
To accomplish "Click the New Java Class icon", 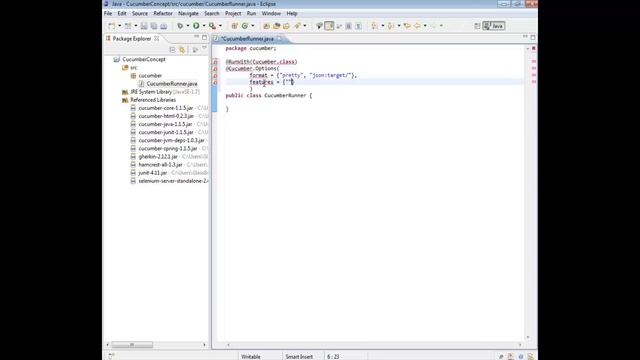I will point(245,26).
